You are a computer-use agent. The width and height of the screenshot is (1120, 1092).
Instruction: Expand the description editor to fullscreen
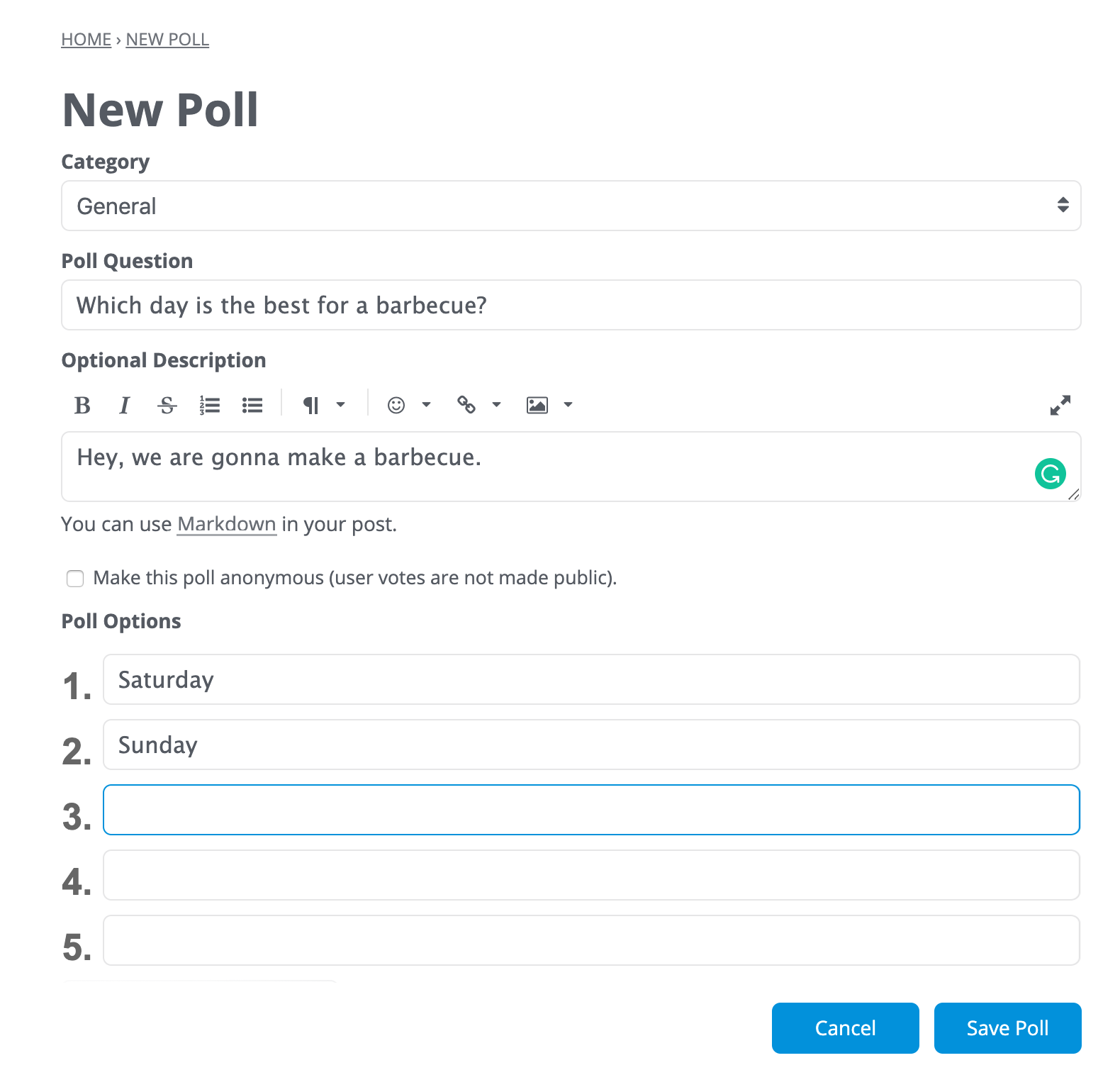[1060, 405]
